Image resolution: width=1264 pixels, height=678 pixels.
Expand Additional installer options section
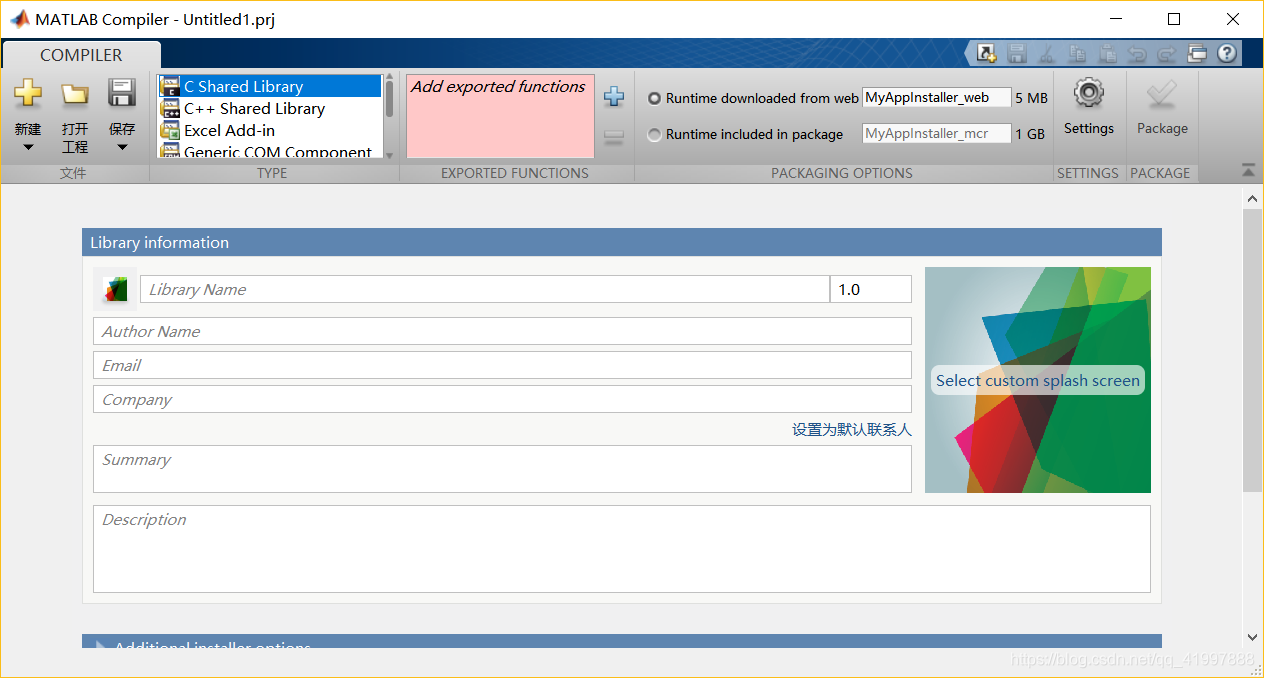pos(622,641)
